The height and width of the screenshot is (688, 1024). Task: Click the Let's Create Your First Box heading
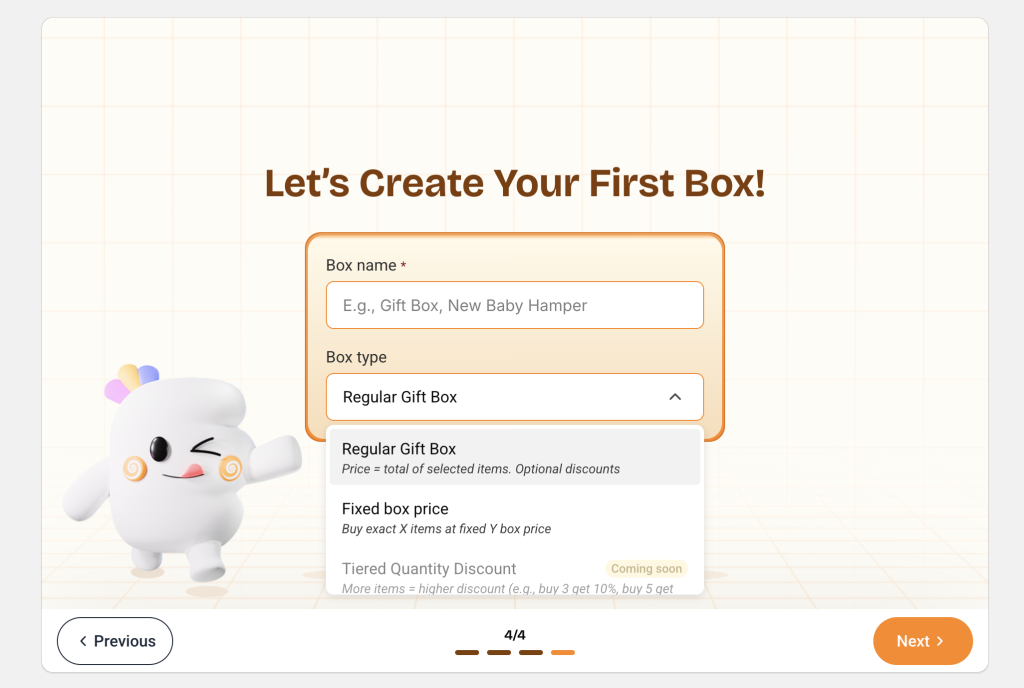(515, 183)
